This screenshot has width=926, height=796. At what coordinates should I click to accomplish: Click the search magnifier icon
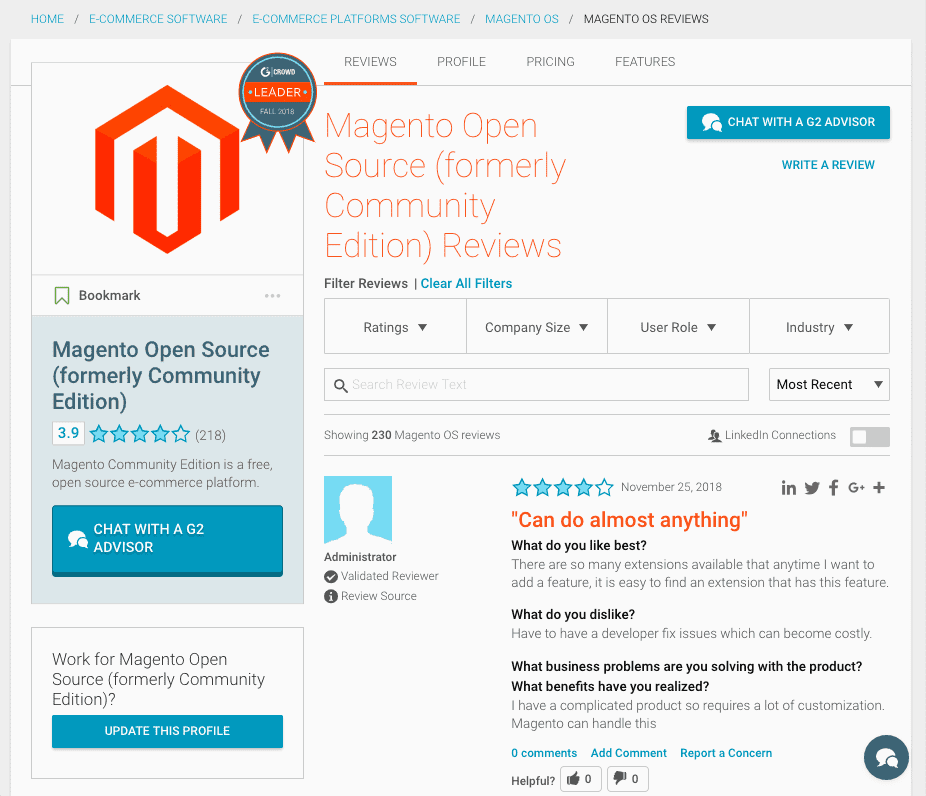(340, 386)
